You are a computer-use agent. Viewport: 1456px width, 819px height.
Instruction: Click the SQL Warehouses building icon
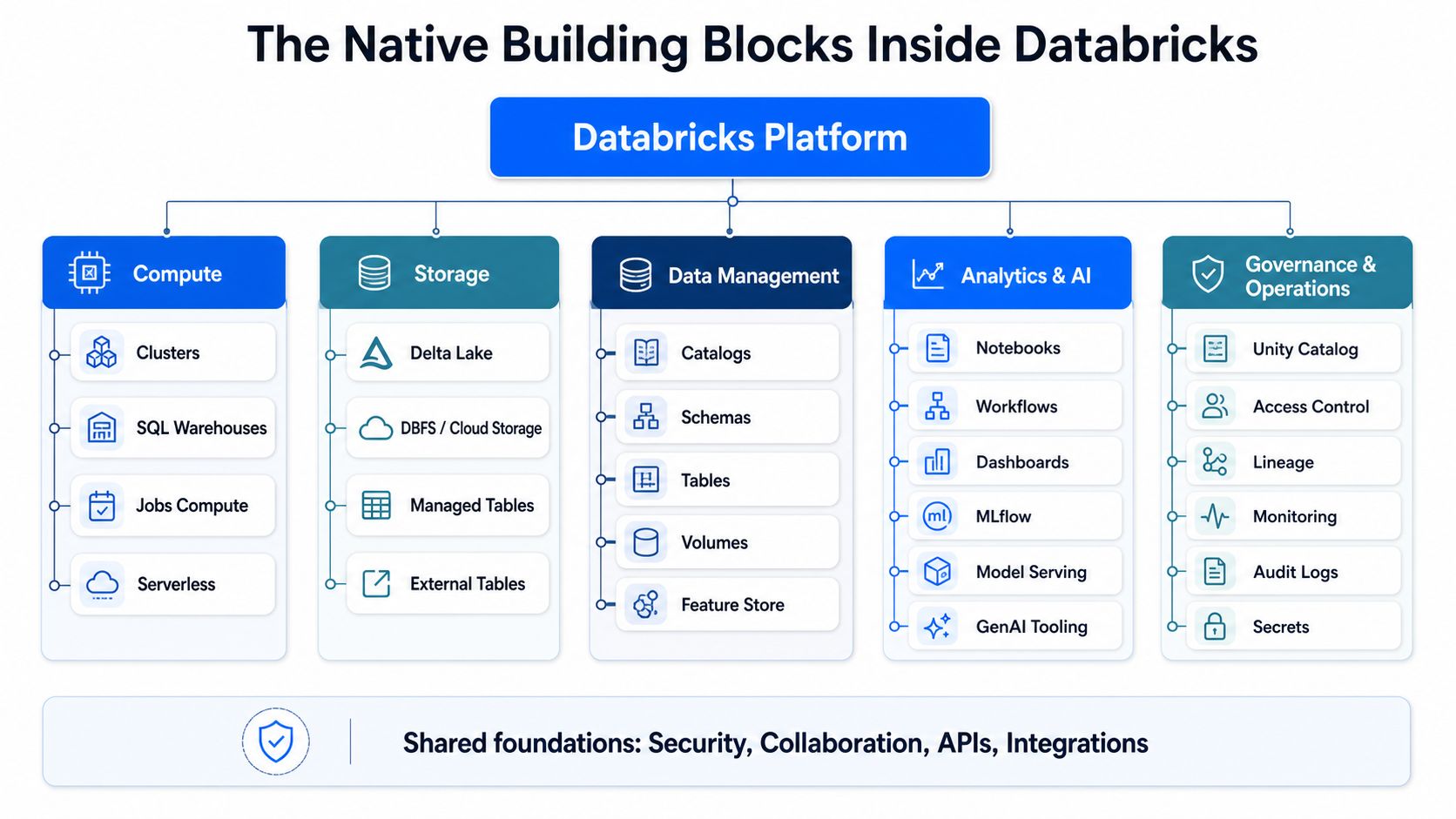click(102, 427)
